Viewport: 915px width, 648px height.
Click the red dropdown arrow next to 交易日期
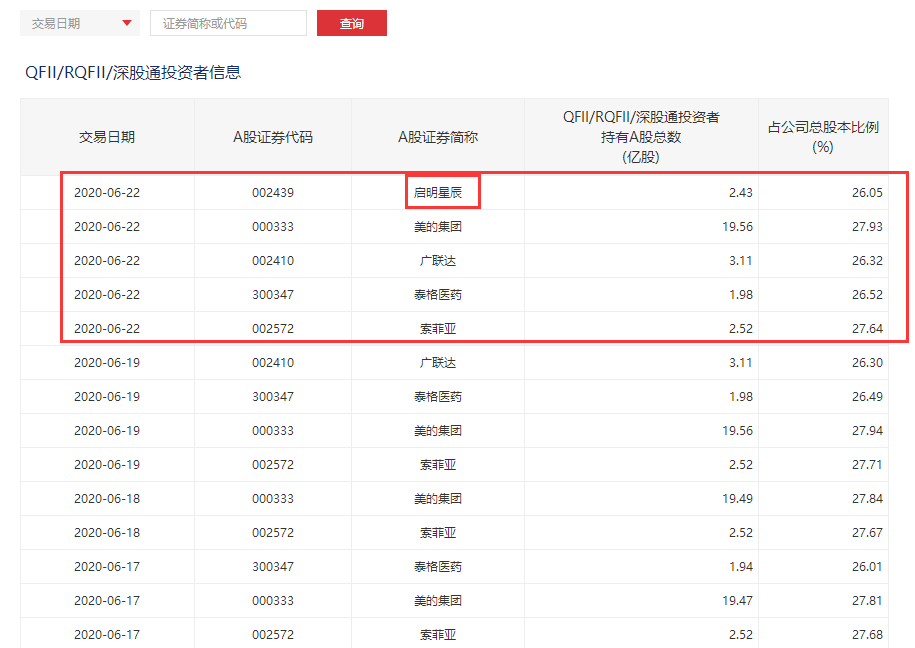(x=126, y=23)
